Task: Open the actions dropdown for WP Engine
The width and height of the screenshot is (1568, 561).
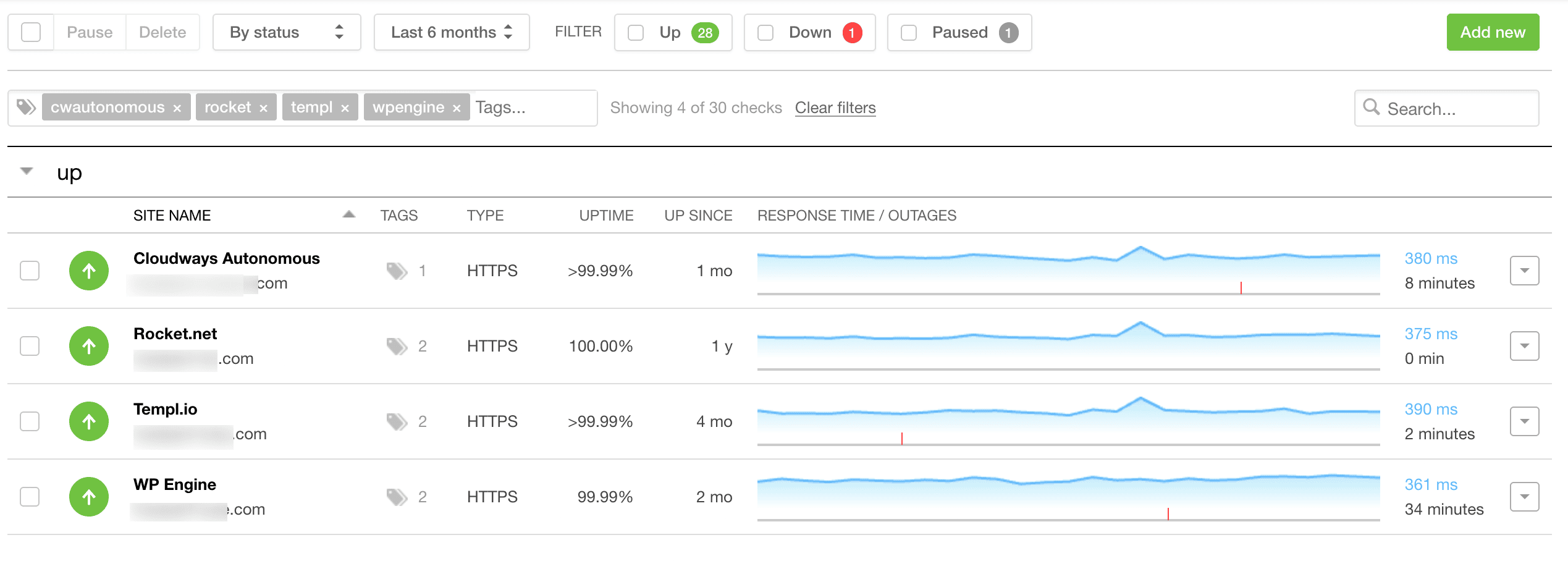Action: tap(1524, 497)
